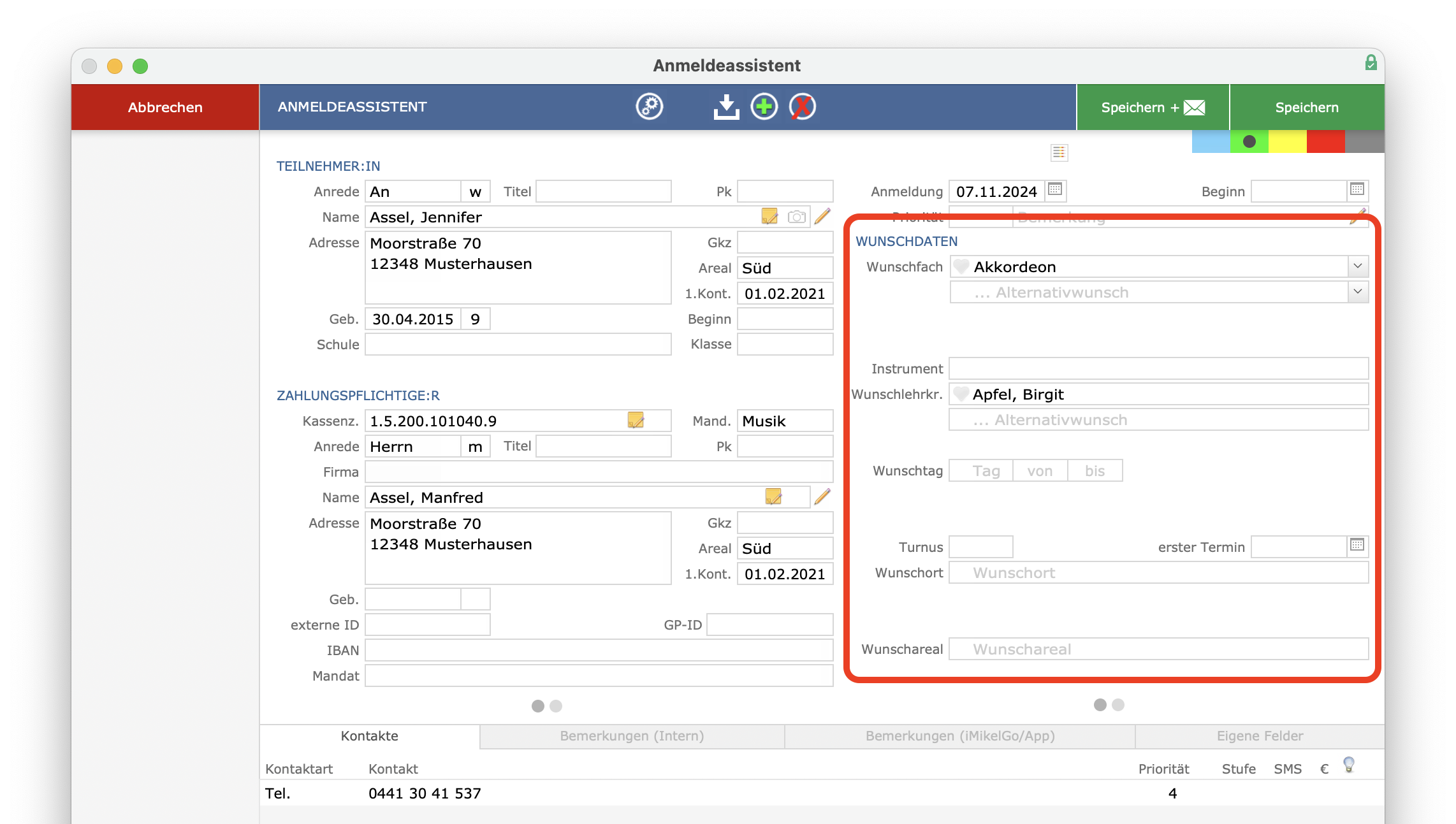Click the lock icon in title bar
The width and height of the screenshot is (1456, 824).
point(1371,62)
